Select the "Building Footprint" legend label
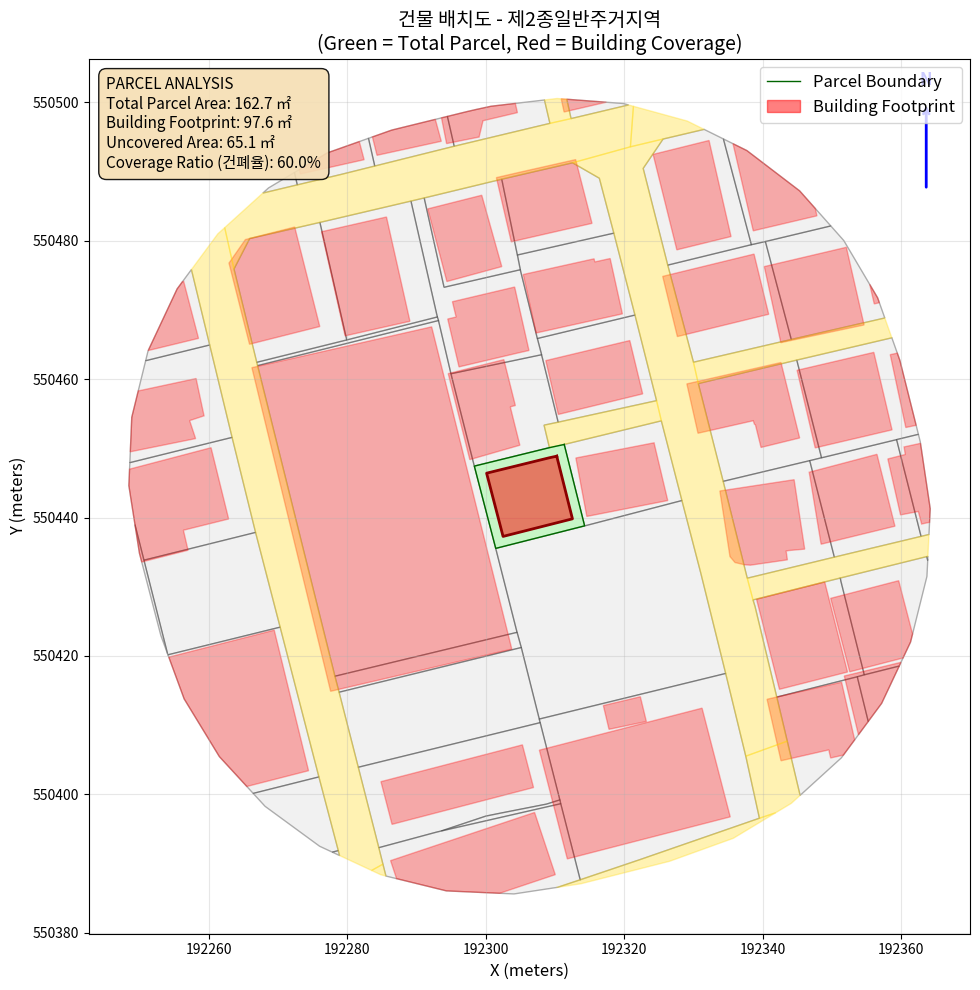980x990 pixels. tap(883, 106)
